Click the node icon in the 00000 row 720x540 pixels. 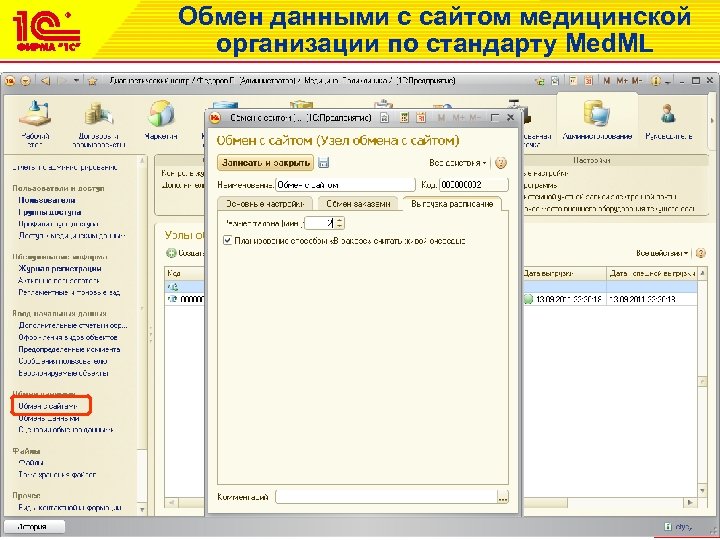pyautogui.click(x=173, y=299)
